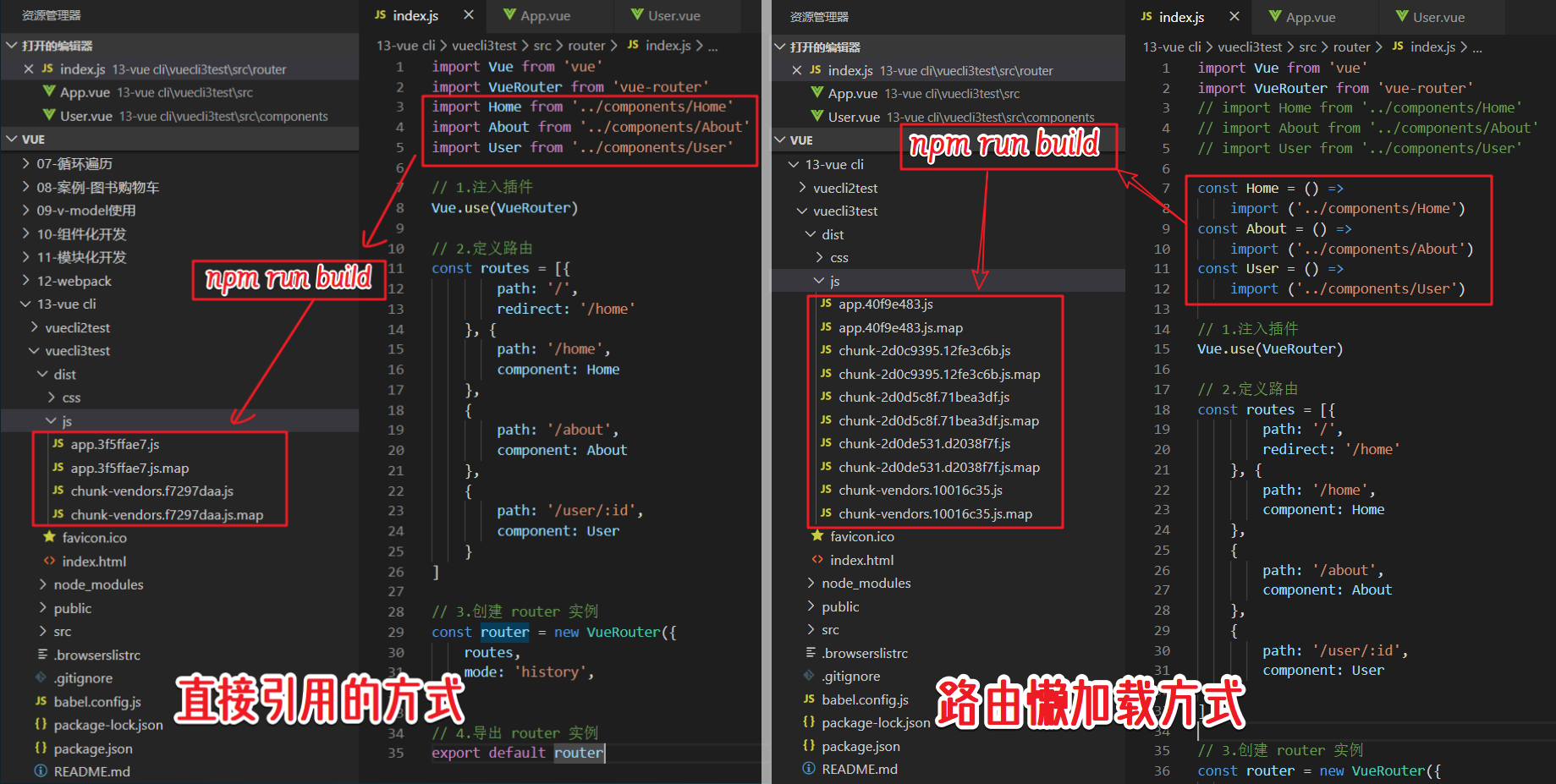Screen dimensions: 1556x784
Task: Click the package-lock.json braces icon in left window
Action: 41,725
